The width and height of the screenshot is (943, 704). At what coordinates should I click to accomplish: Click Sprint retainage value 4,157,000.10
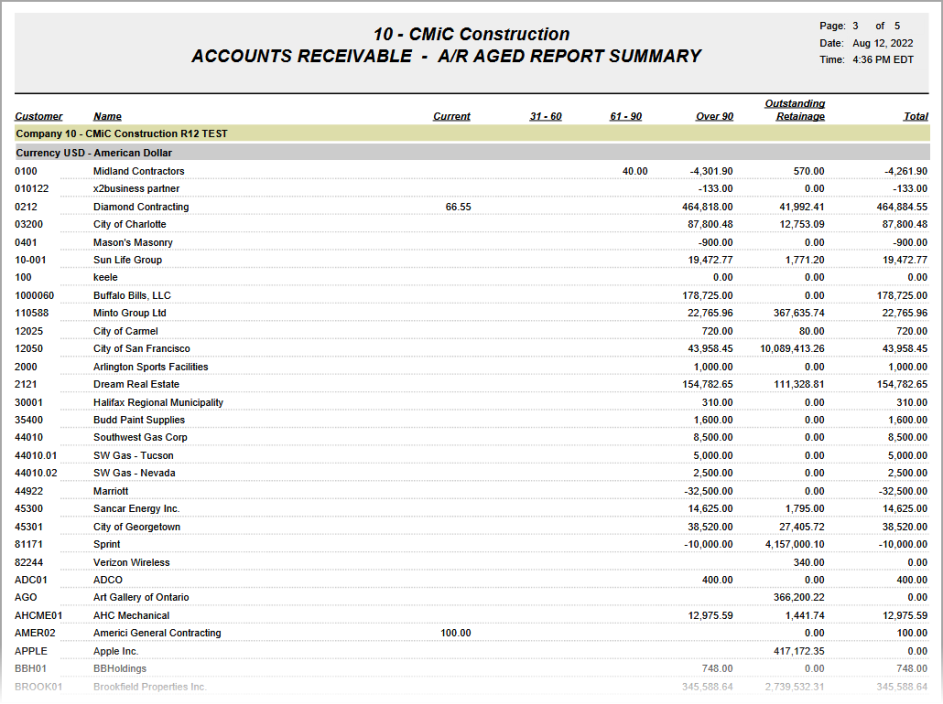click(x=794, y=545)
